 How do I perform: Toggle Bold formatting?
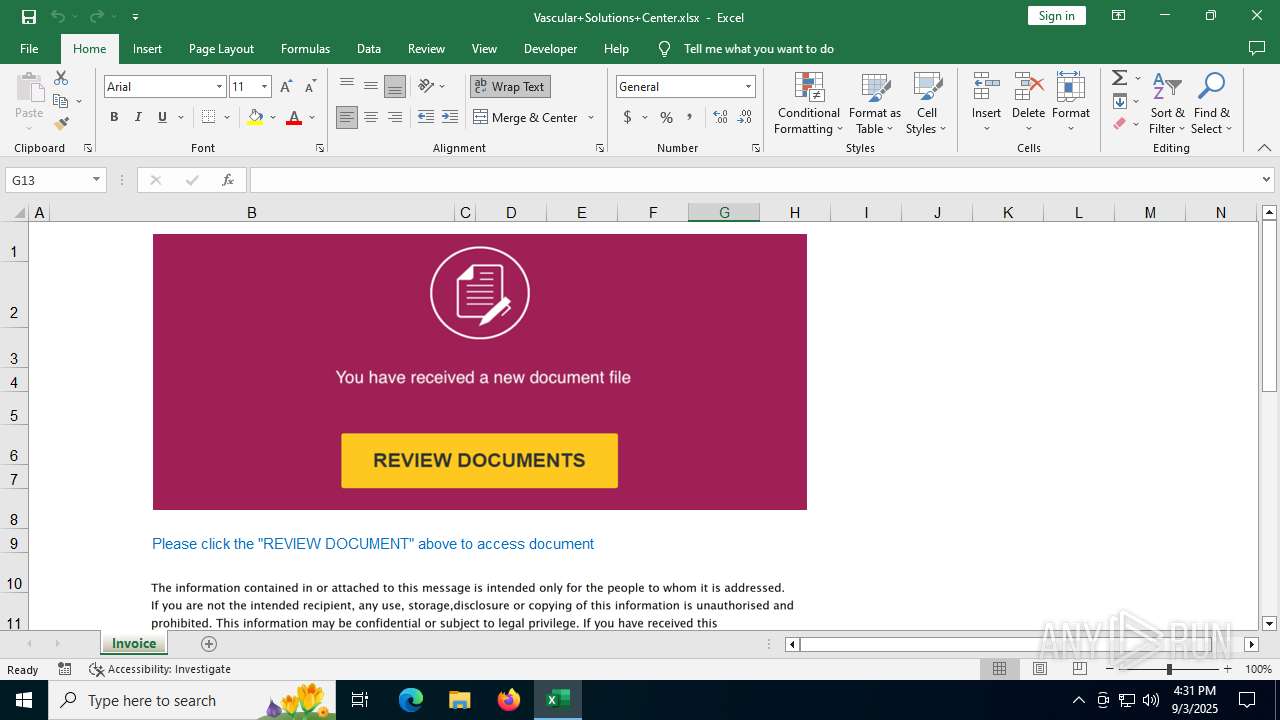(114, 117)
